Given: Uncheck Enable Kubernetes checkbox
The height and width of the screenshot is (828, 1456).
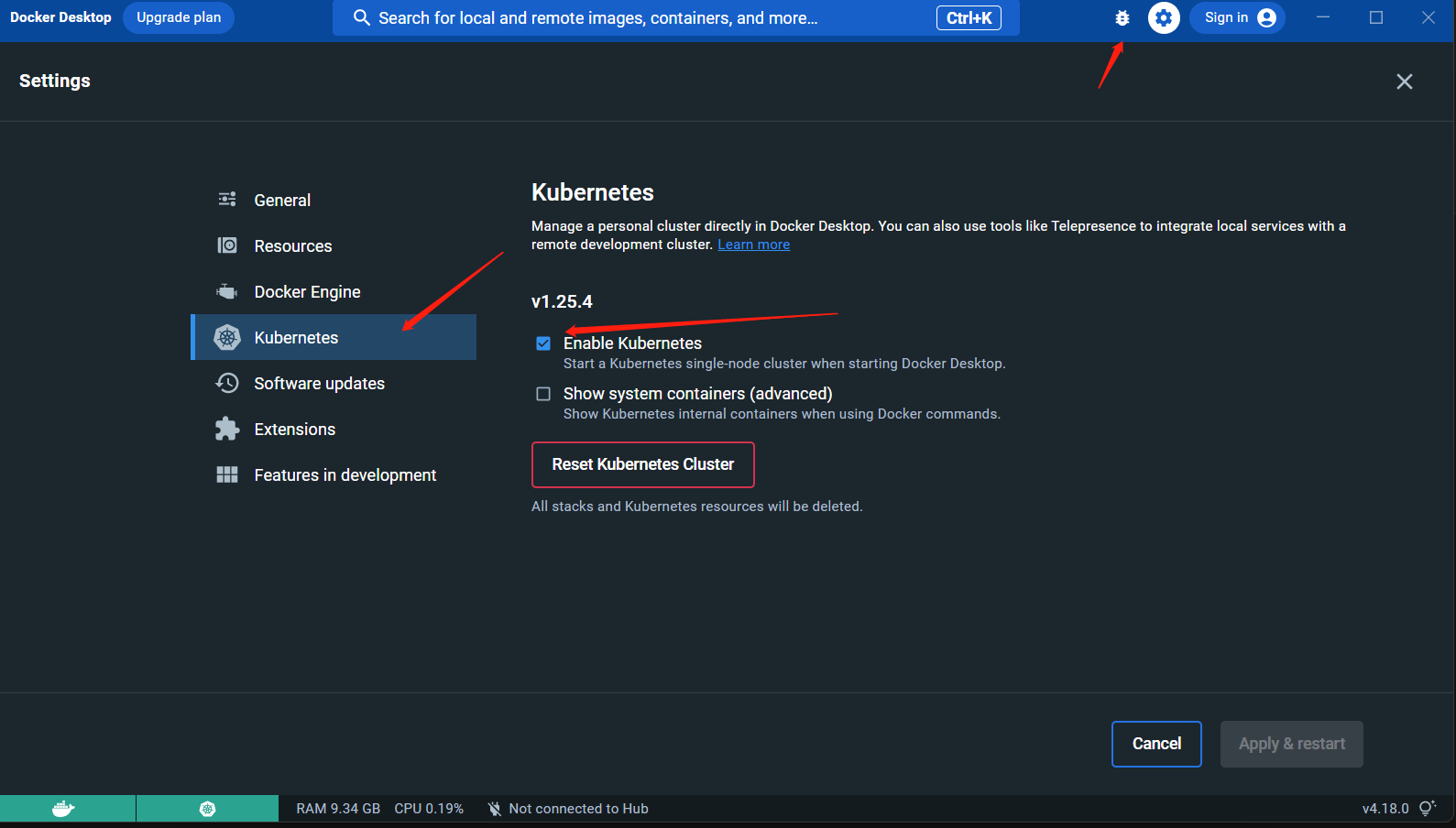Looking at the screenshot, I should click(543, 343).
